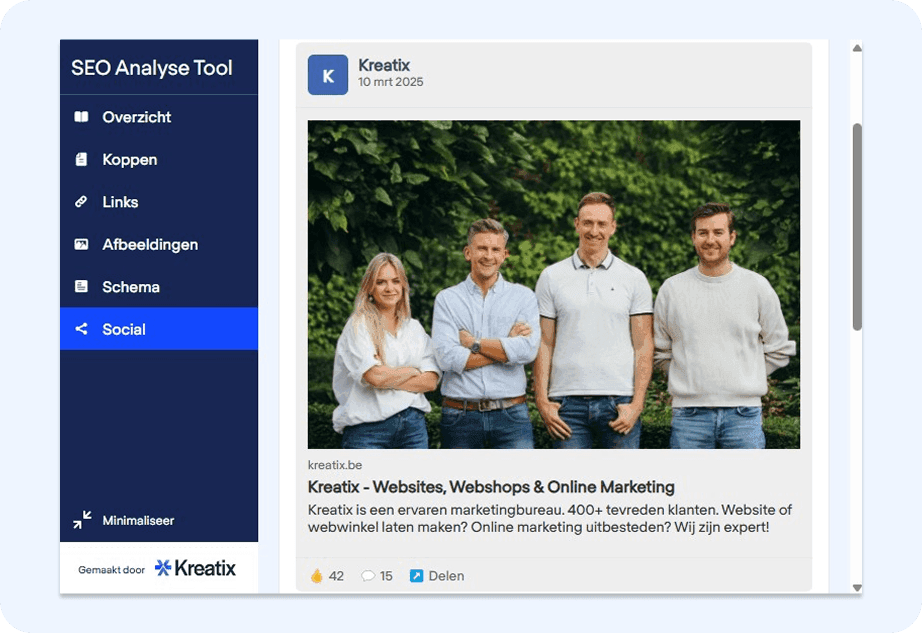
Task: Click the thumbs-up like icon
Action: point(316,576)
